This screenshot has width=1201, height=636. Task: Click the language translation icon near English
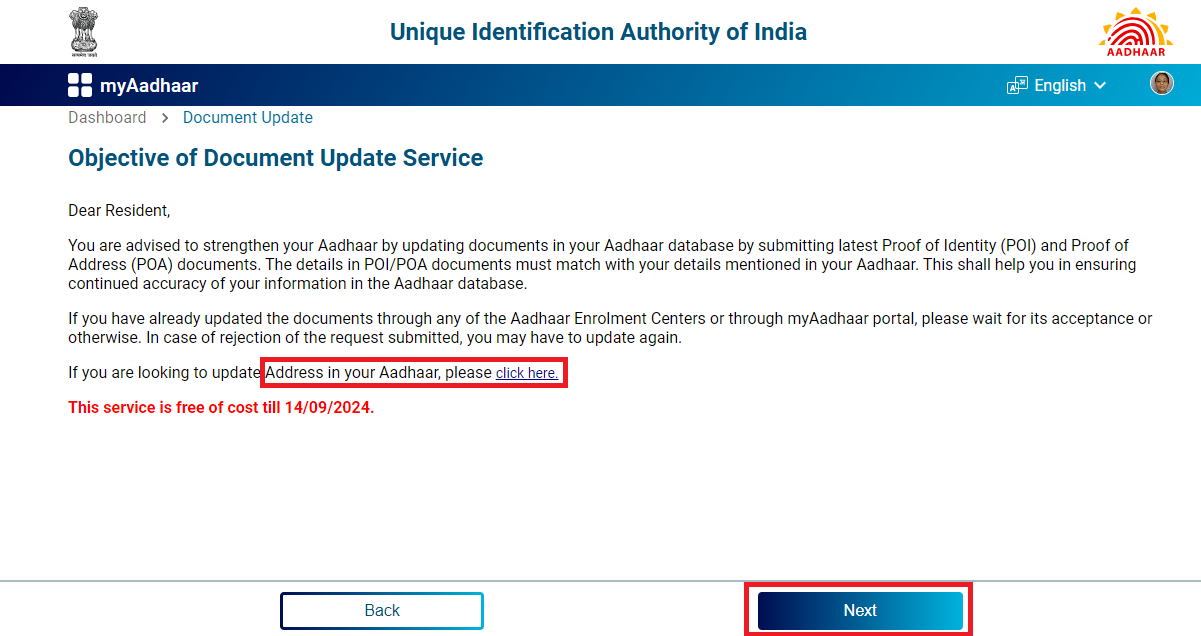[x=1016, y=84]
